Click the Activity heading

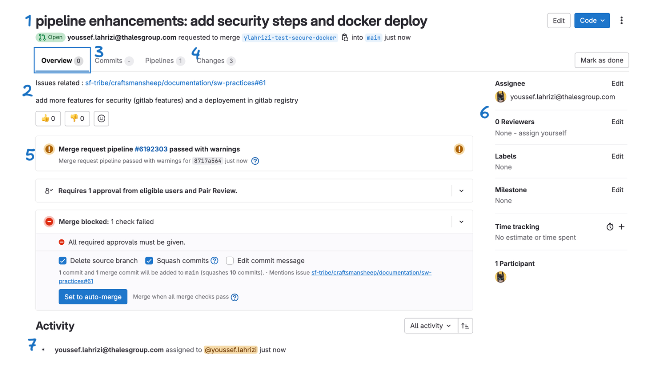click(x=55, y=325)
